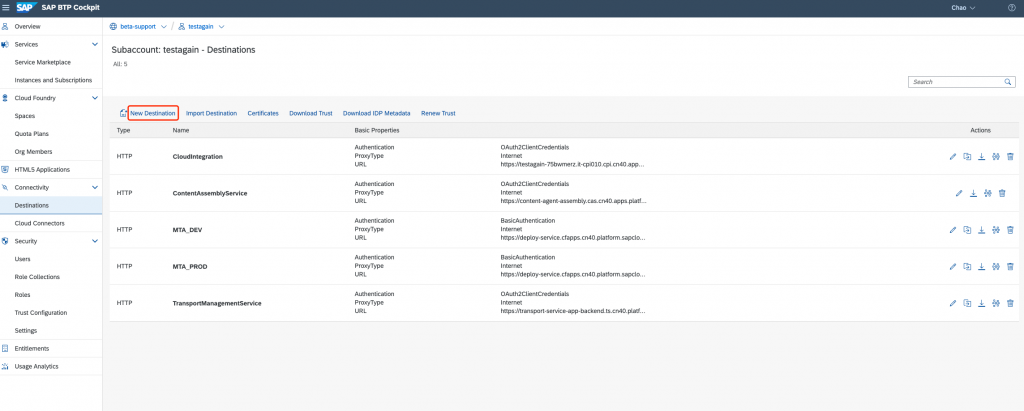
Task: Open Certificates
Action: (263, 113)
